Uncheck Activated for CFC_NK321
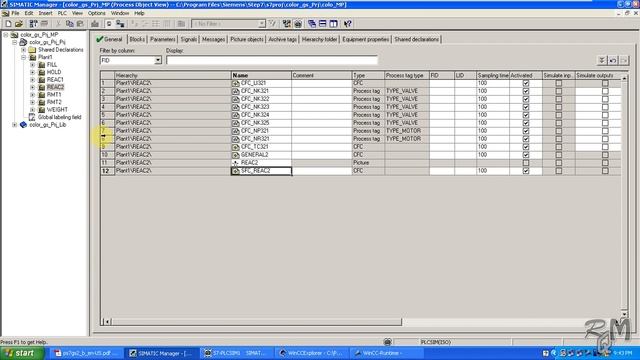The width and height of the screenshot is (640, 360). pyautogui.click(x=526, y=91)
